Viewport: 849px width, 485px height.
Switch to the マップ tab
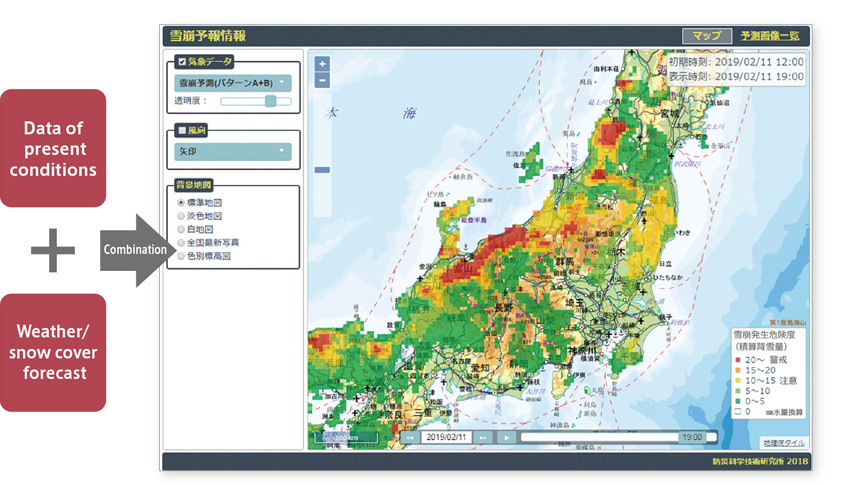(x=707, y=36)
